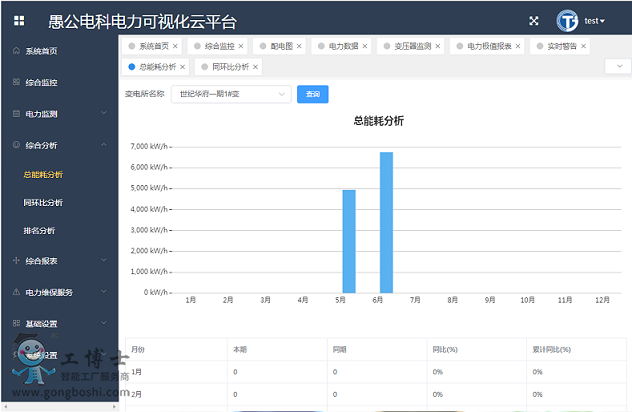The image size is (632, 412).
Task: Toggle fullscreen with the expand icon
Action: pyautogui.click(x=534, y=20)
